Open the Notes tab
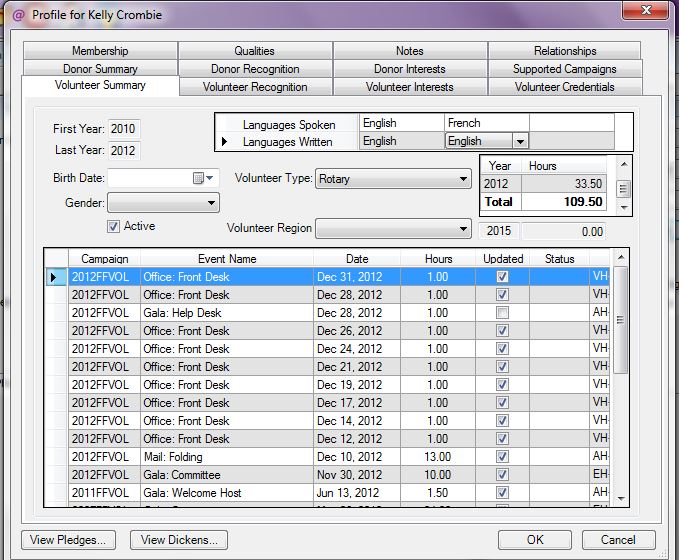The height and width of the screenshot is (560, 679). (x=410, y=51)
